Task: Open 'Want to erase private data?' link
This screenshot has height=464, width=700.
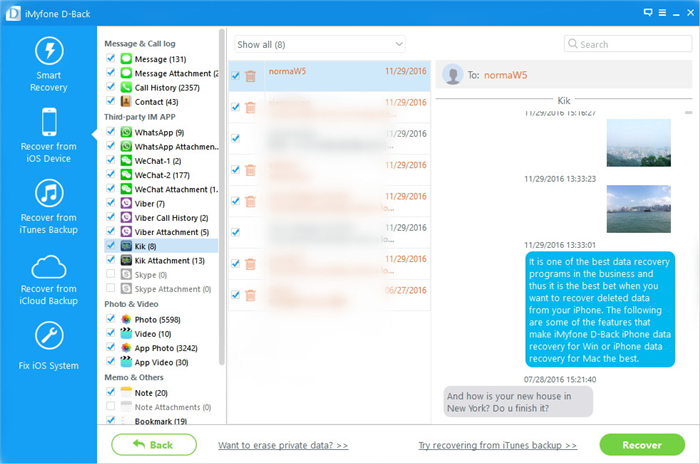Action: coord(283,445)
